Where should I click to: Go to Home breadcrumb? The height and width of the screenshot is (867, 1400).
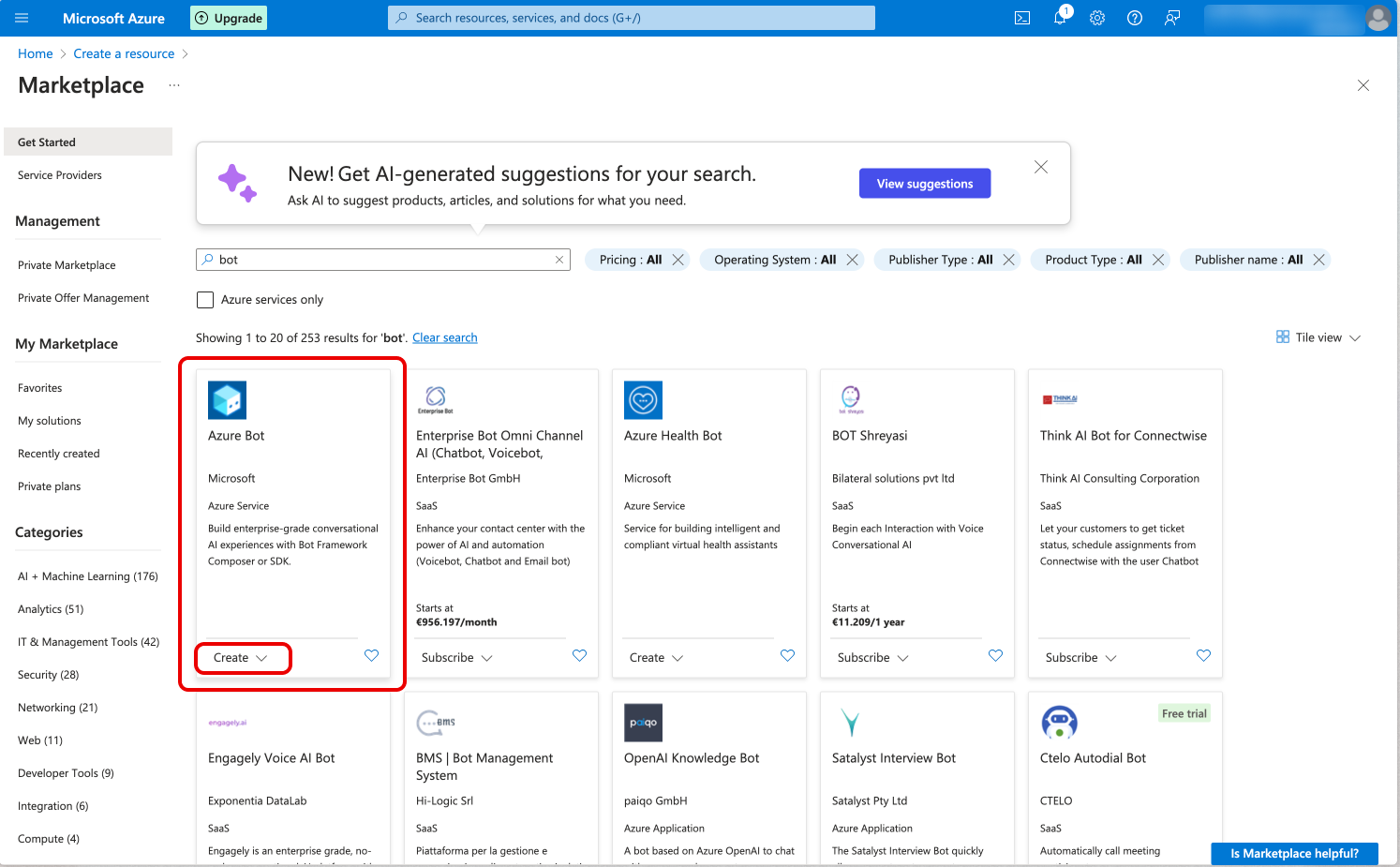tap(36, 53)
